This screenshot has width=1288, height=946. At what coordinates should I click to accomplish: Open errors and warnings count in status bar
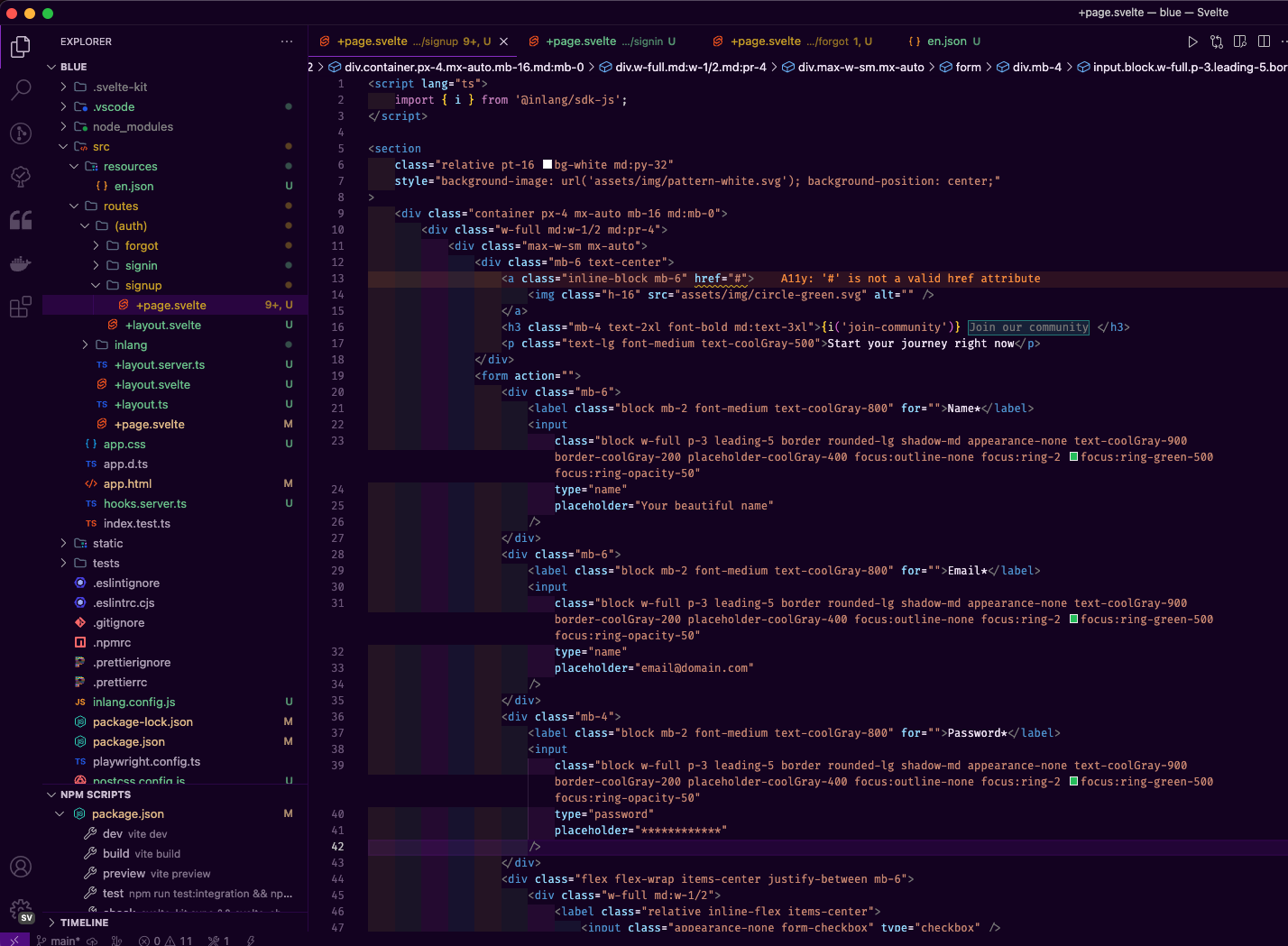click(166, 941)
